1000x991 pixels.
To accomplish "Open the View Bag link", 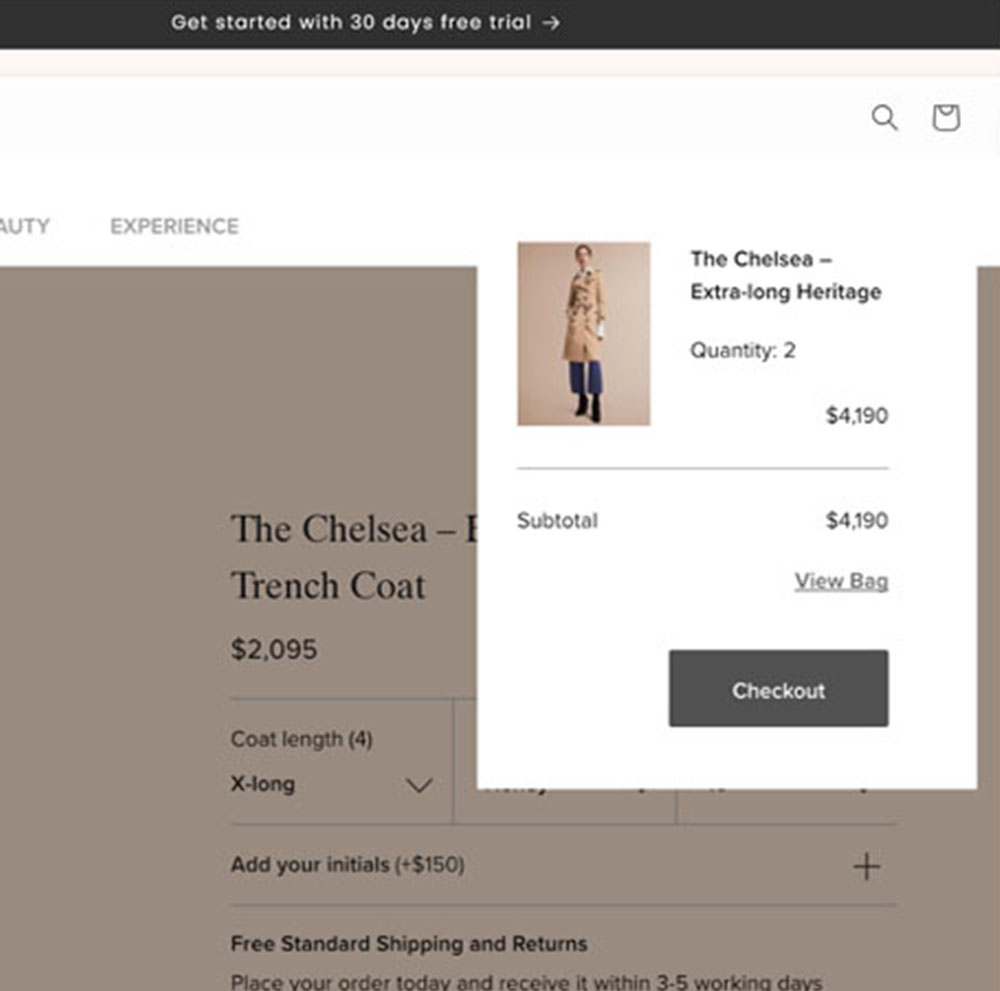I will [841, 581].
